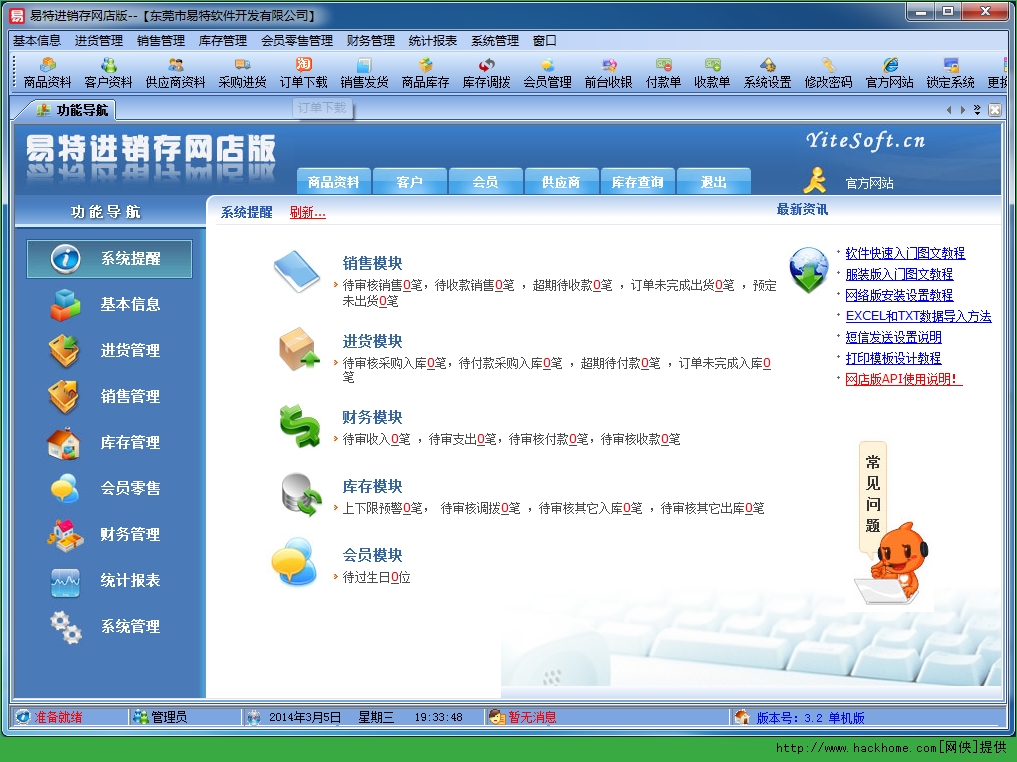Viewport: 1017px width, 762px height.
Task: Open 订单下载 Taobao toolbar icon
Action: click(x=303, y=73)
